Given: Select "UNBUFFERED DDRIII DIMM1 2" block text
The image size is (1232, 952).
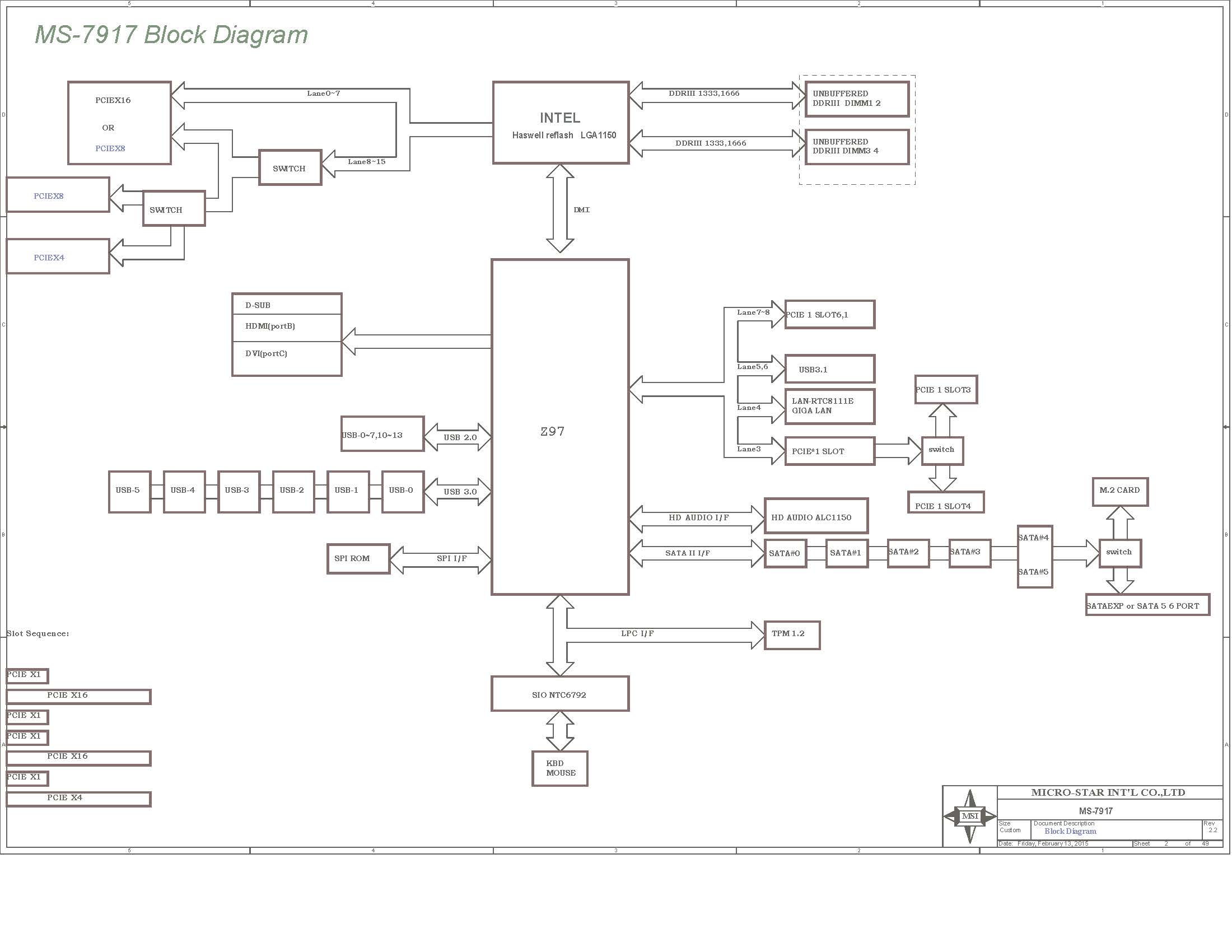Looking at the screenshot, I should (846, 99).
